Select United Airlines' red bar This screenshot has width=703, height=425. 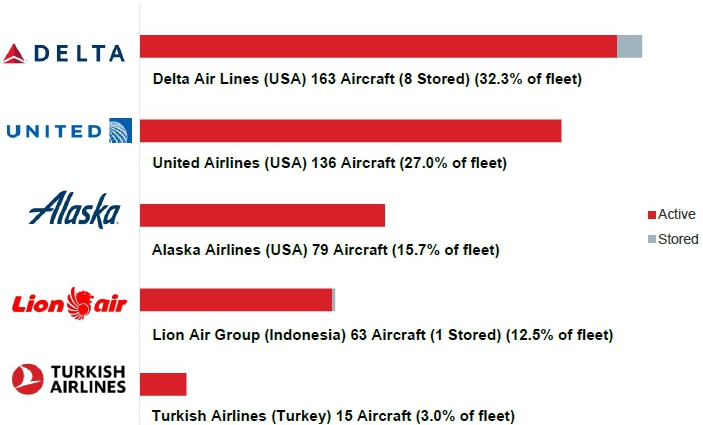[350, 131]
